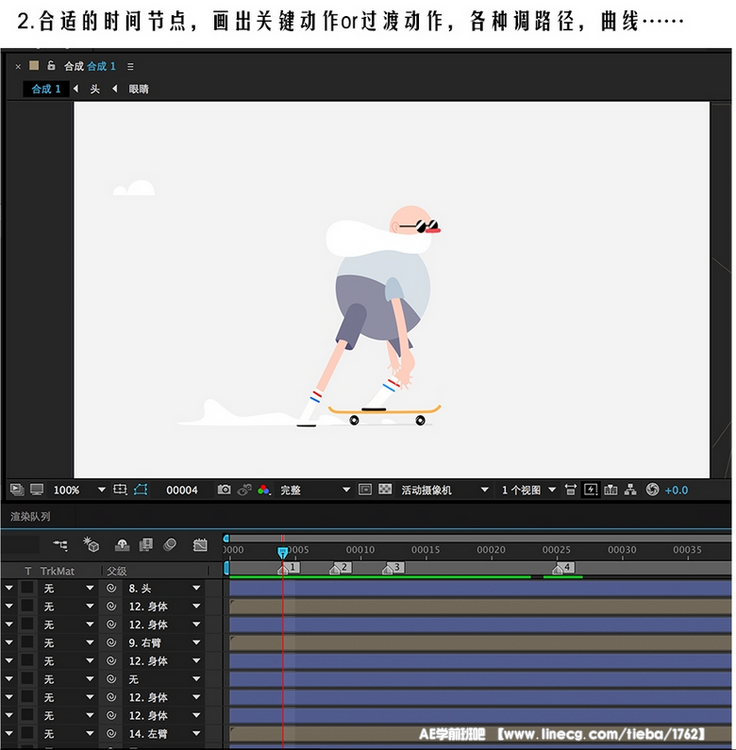
Task: Check the T box in 14. 左臂 row
Action: pos(27,733)
